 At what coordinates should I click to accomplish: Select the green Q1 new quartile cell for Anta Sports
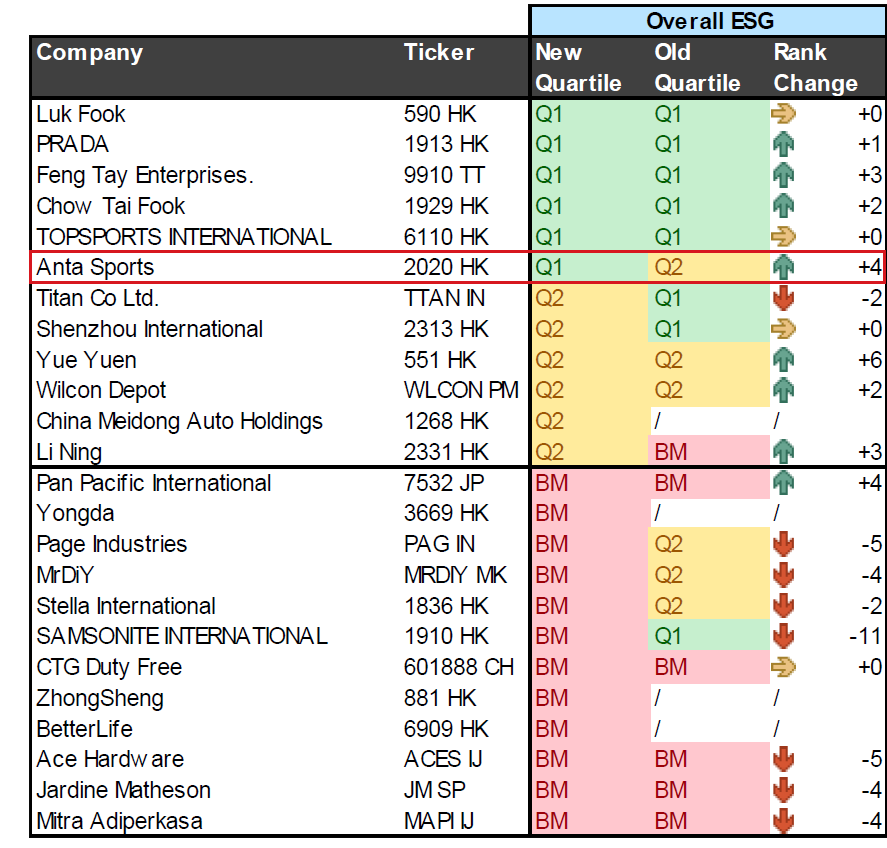pos(590,267)
